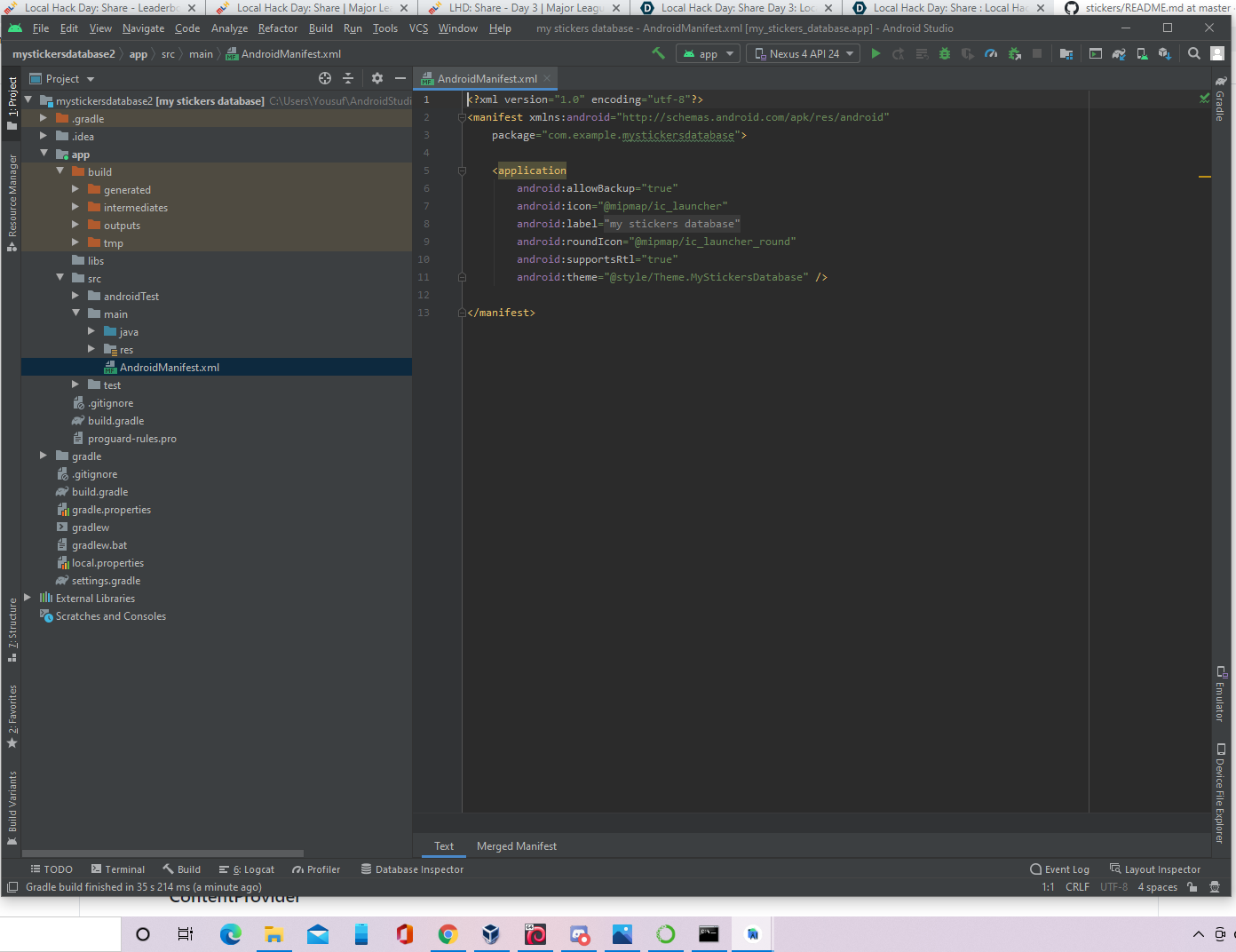Click the Search Everywhere magnifier icon
The width and height of the screenshot is (1236, 952).
(x=1194, y=54)
